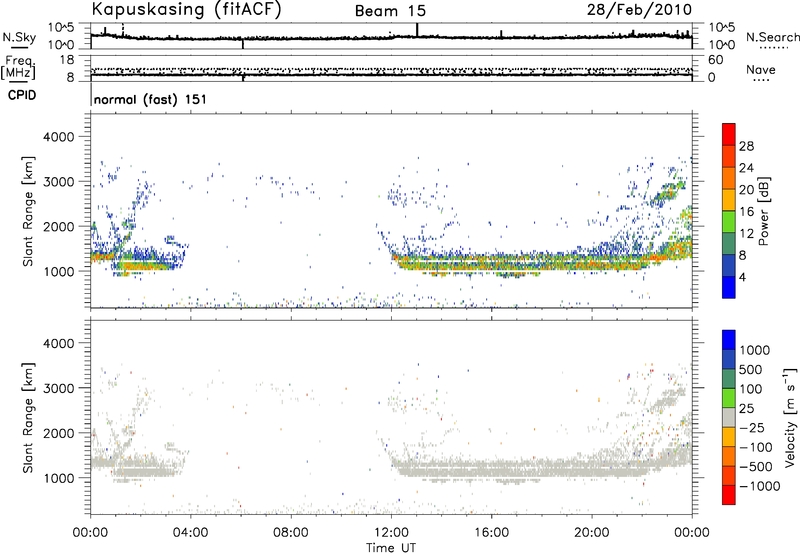800x554 pixels.
Task: Click the Time UT axis label
Action: (391, 548)
